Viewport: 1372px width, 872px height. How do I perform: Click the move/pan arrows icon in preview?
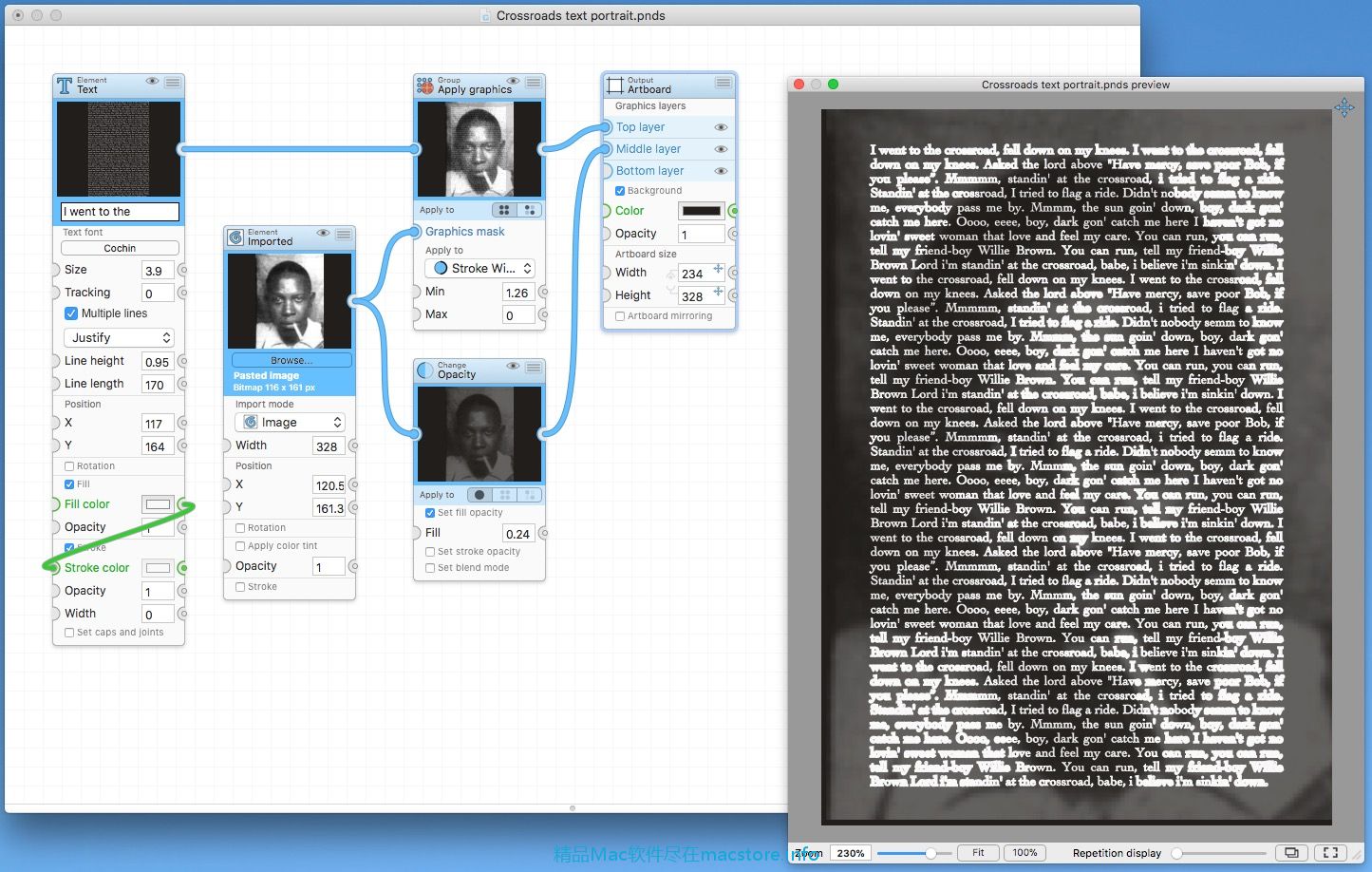coord(1344,107)
